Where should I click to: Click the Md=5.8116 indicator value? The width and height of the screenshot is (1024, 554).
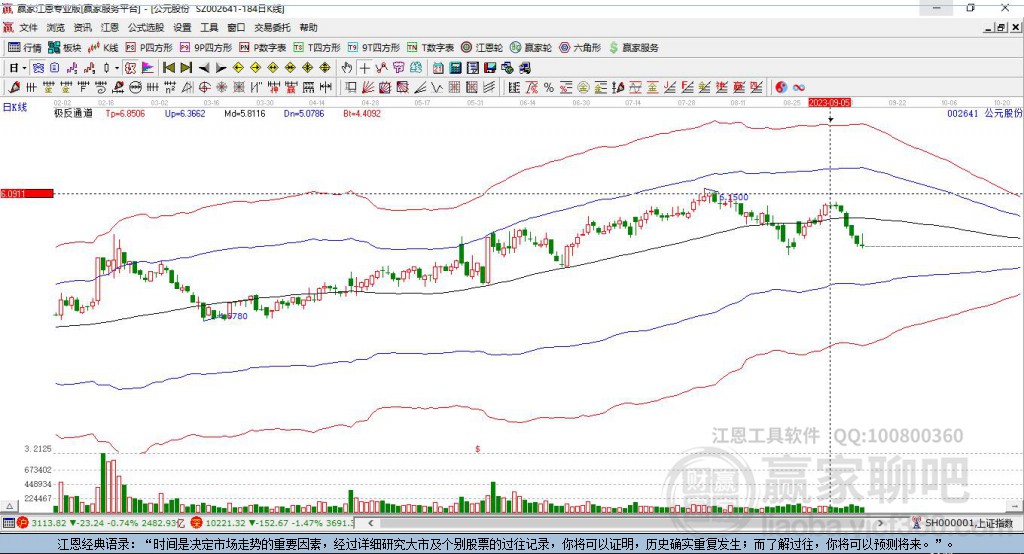click(x=245, y=113)
